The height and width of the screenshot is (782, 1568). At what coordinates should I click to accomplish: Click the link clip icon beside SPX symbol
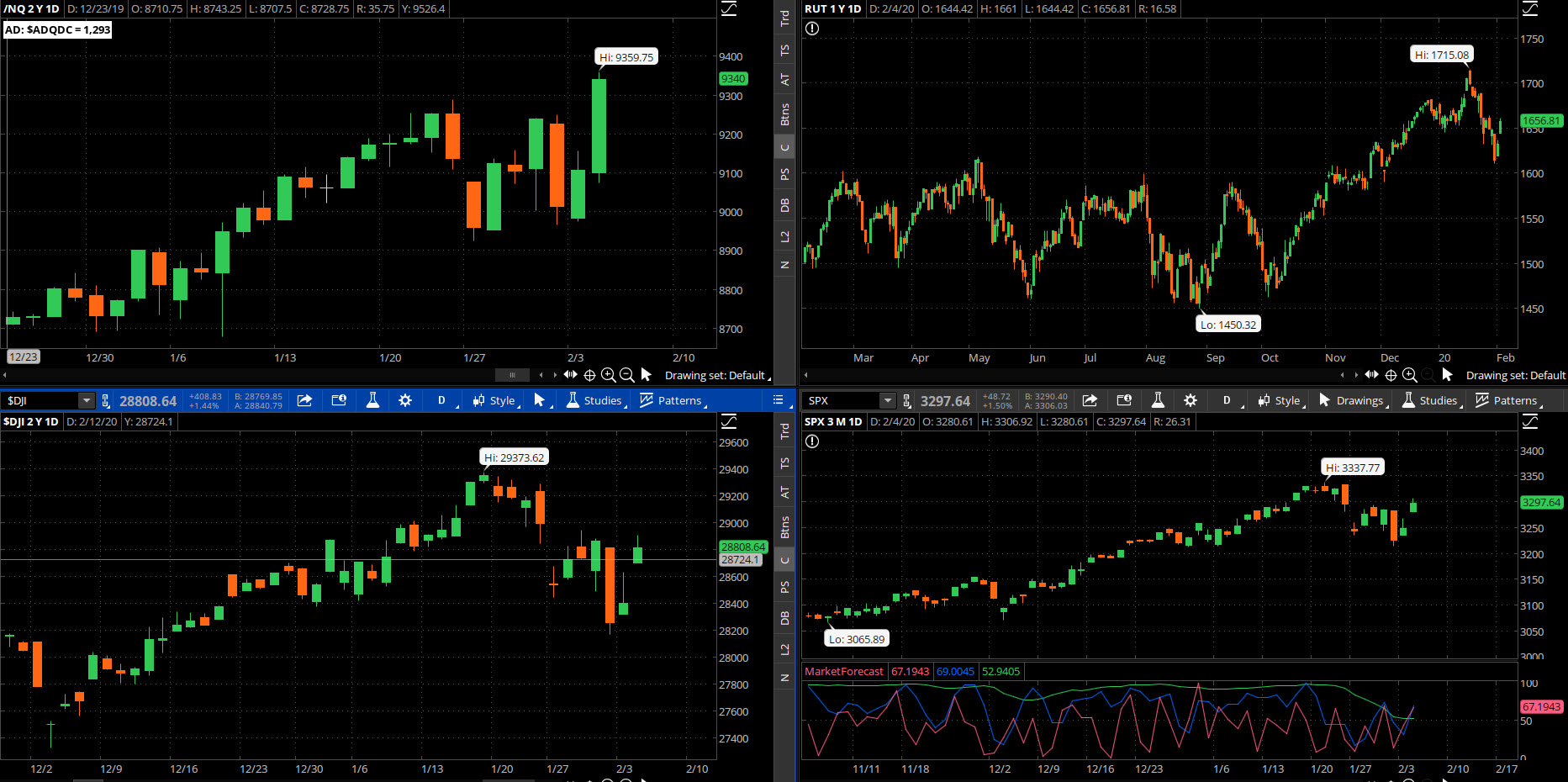tap(907, 401)
